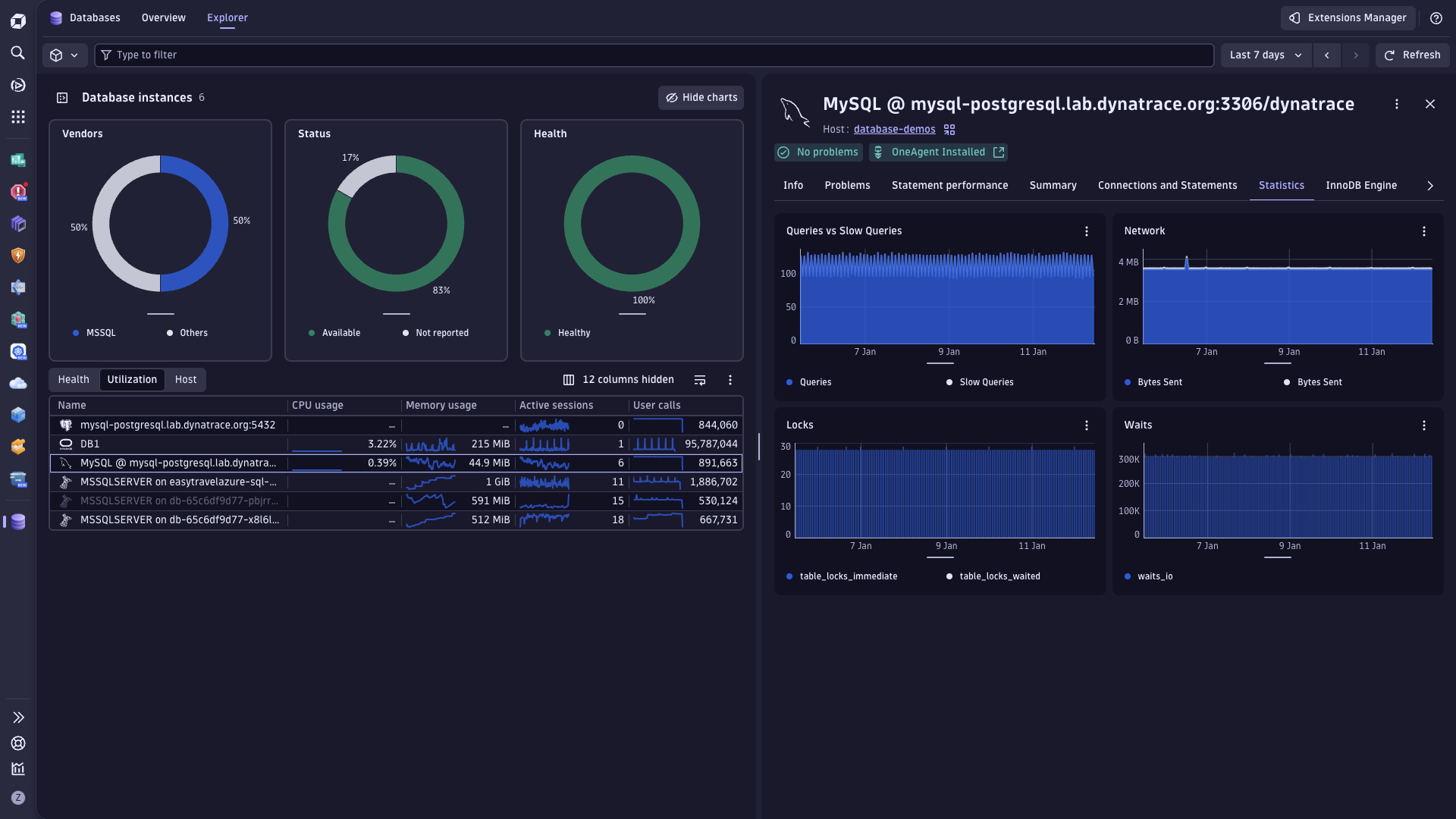Click the Refresh button
The image size is (1456, 819).
point(1412,55)
